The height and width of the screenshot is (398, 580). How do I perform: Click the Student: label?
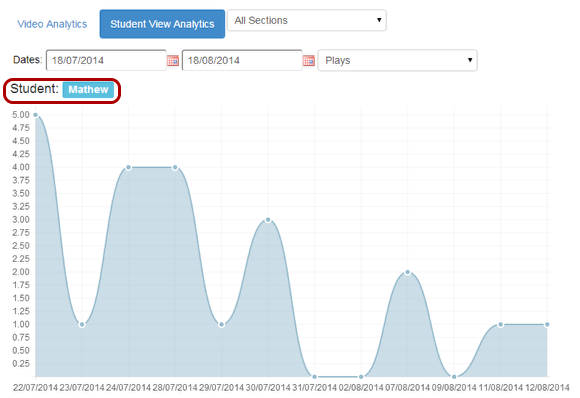[x=34, y=89]
